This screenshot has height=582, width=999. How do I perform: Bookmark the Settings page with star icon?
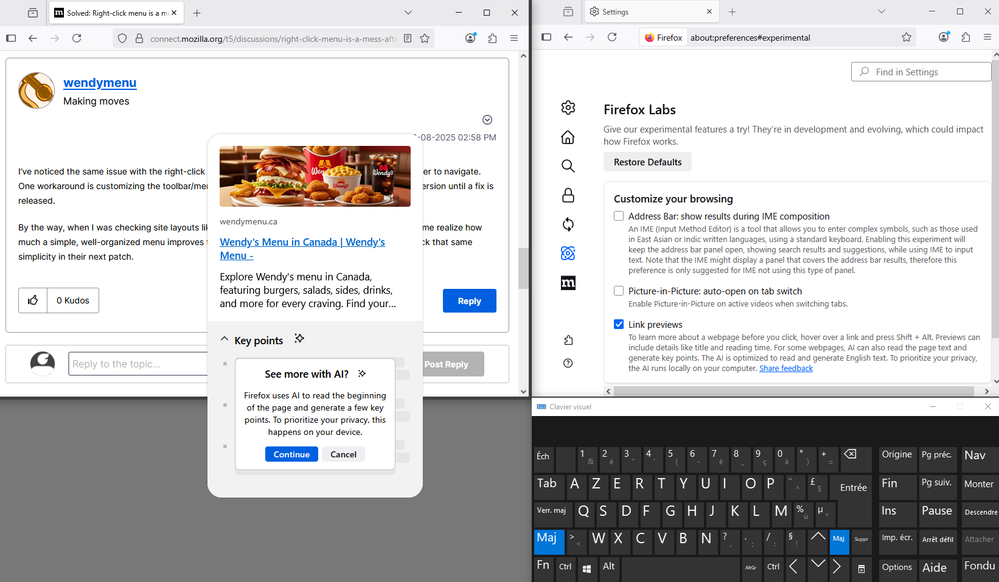(906, 37)
